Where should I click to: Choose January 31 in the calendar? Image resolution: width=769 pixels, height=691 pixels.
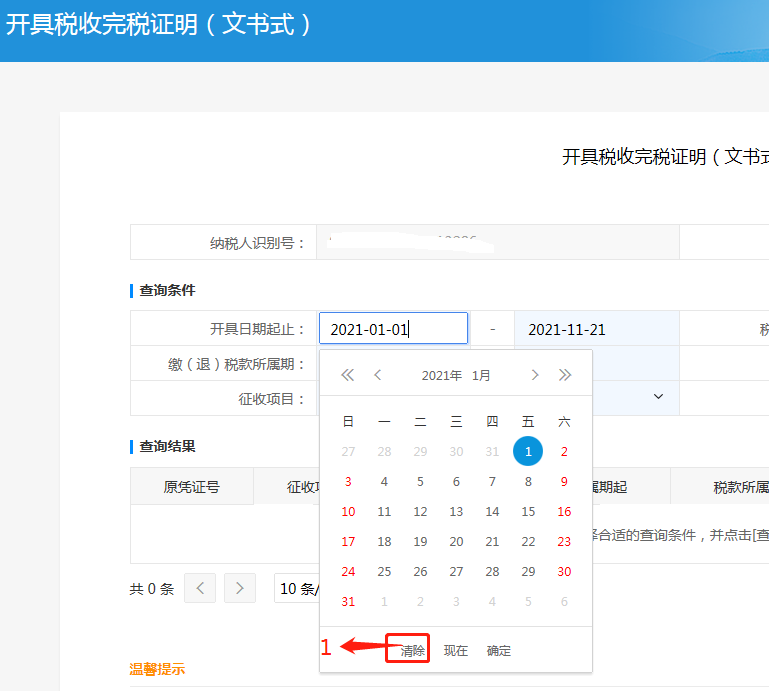(348, 601)
